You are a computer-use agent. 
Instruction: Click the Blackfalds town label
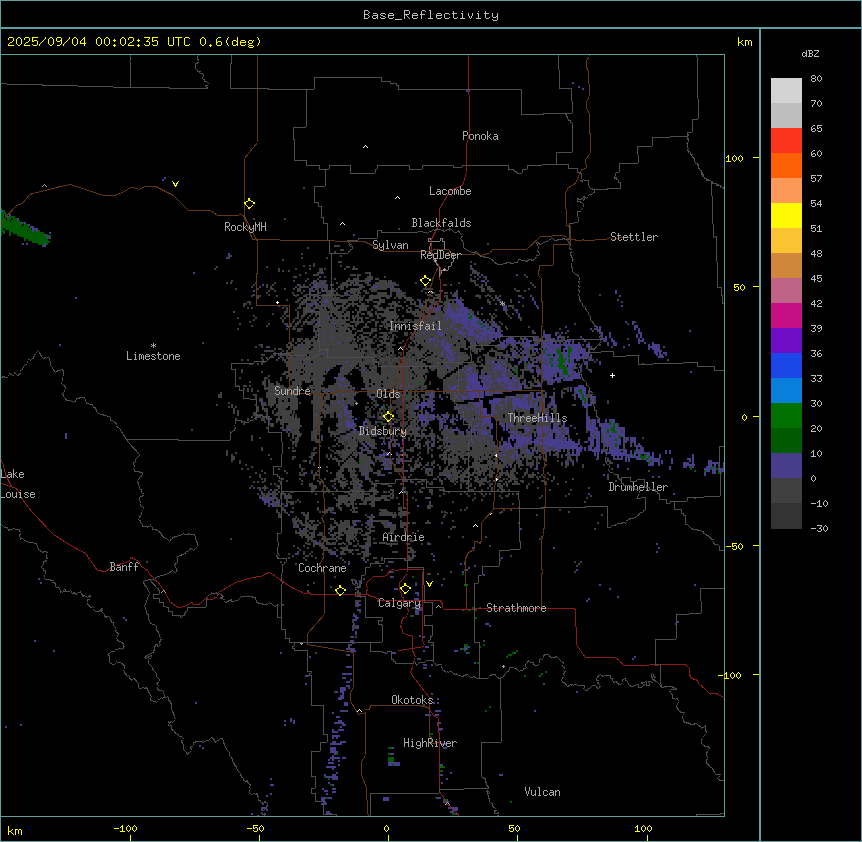coord(441,223)
